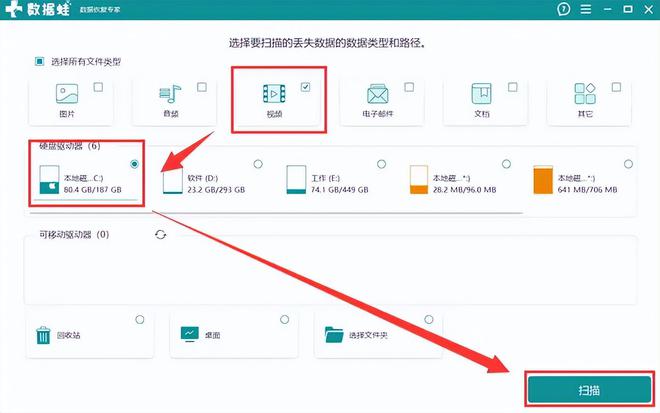Click the 可移动驱动器 (0) heading
Screen dimensions: 660x413
tap(74, 234)
